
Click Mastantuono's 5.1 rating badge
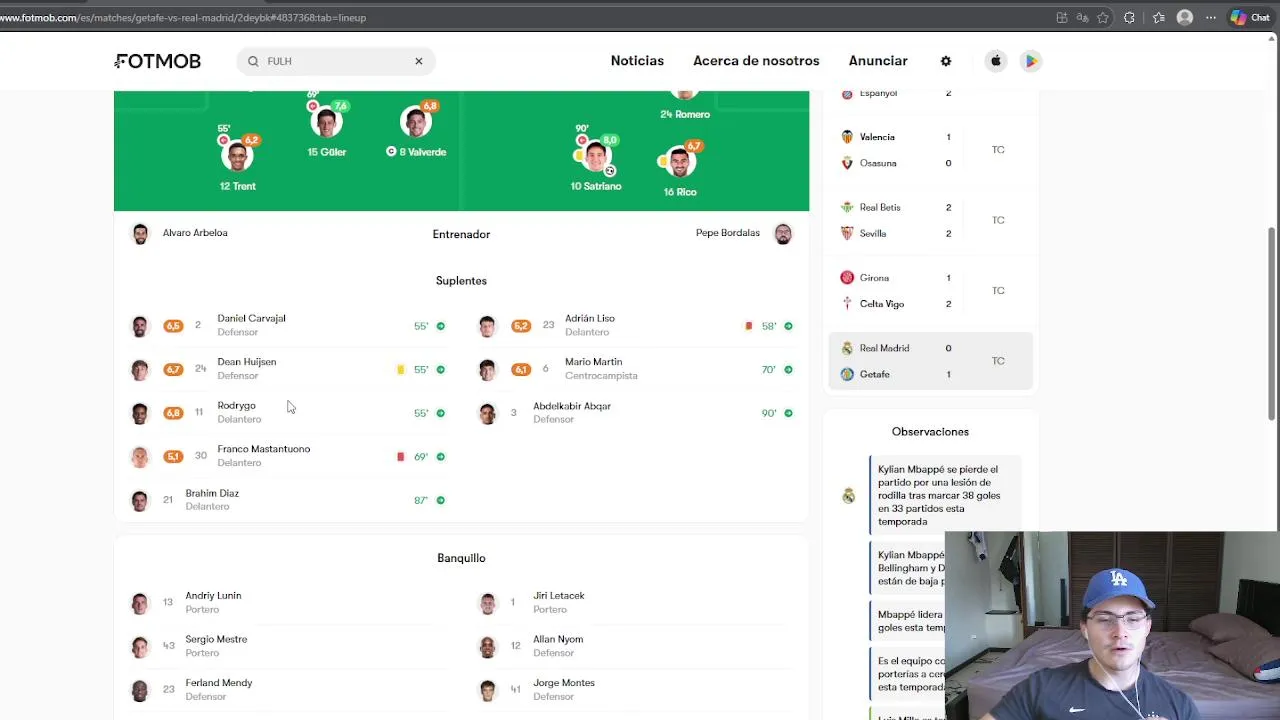tap(173, 457)
